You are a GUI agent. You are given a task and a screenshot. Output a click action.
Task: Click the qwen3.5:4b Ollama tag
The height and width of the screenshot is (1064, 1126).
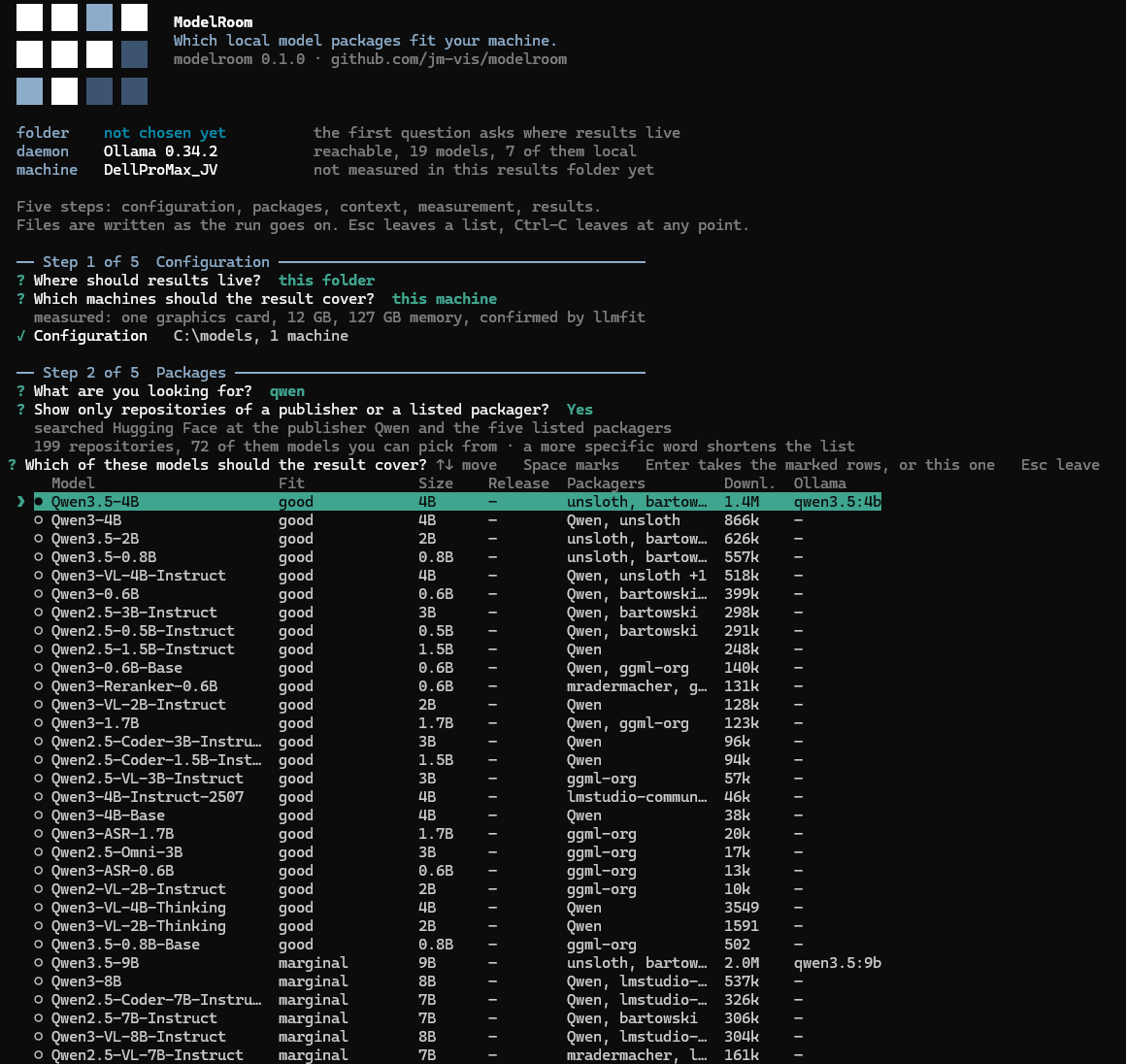[838, 502]
